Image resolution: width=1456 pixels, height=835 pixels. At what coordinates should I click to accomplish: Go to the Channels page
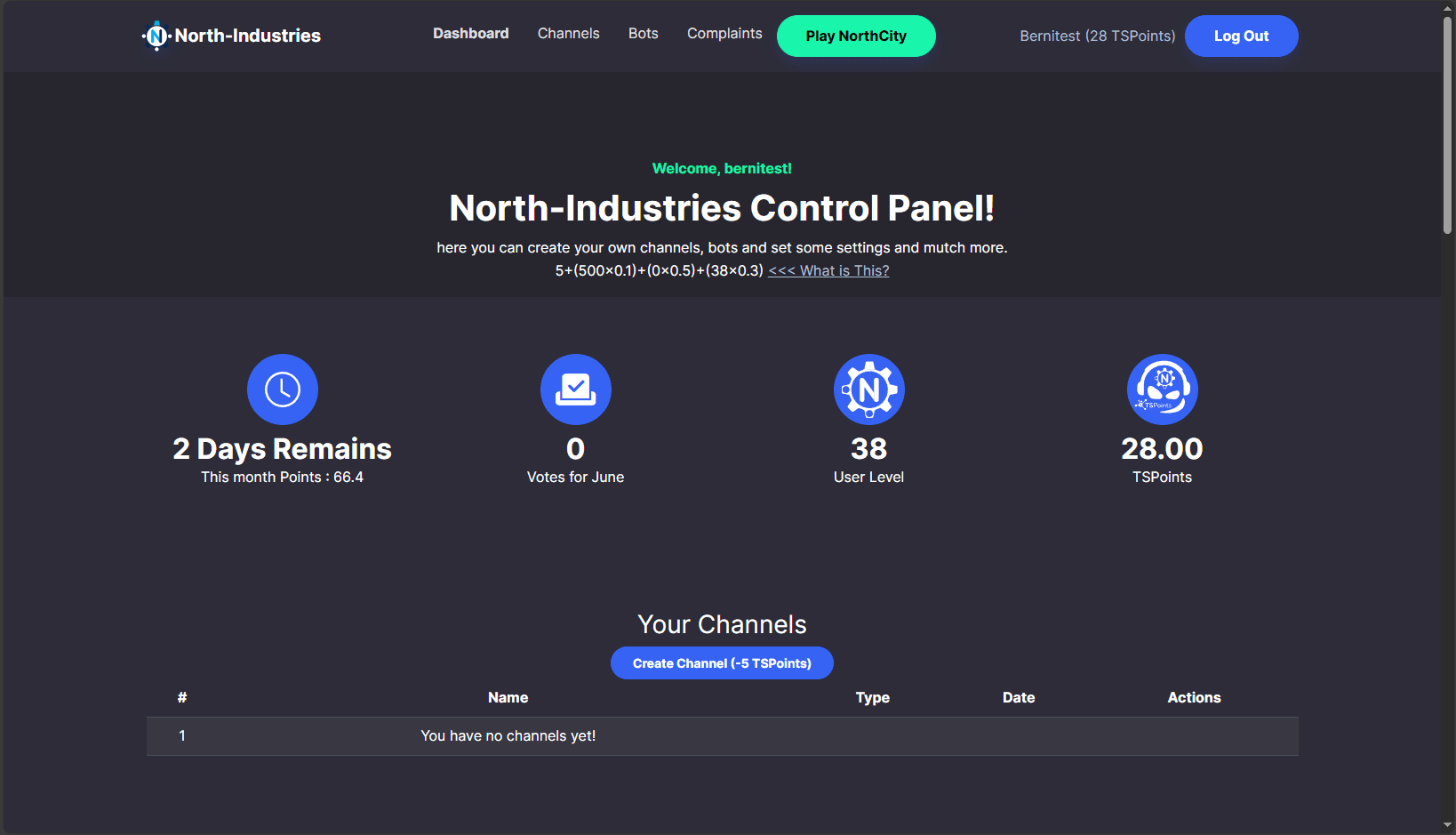(x=568, y=34)
